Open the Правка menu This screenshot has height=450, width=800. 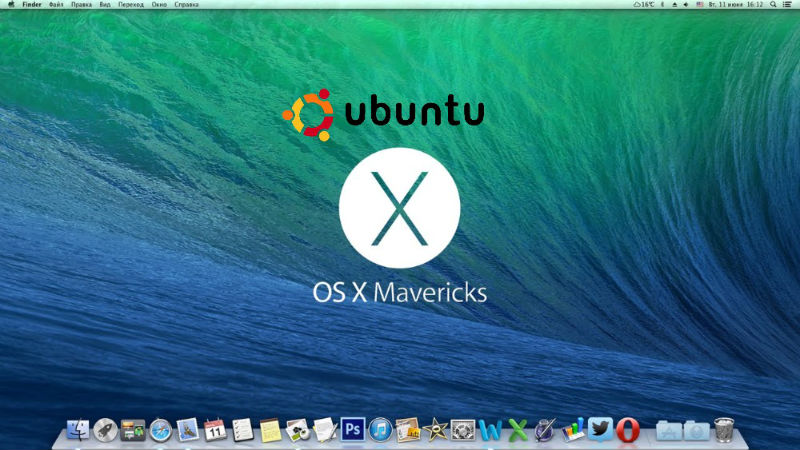[82, 4]
